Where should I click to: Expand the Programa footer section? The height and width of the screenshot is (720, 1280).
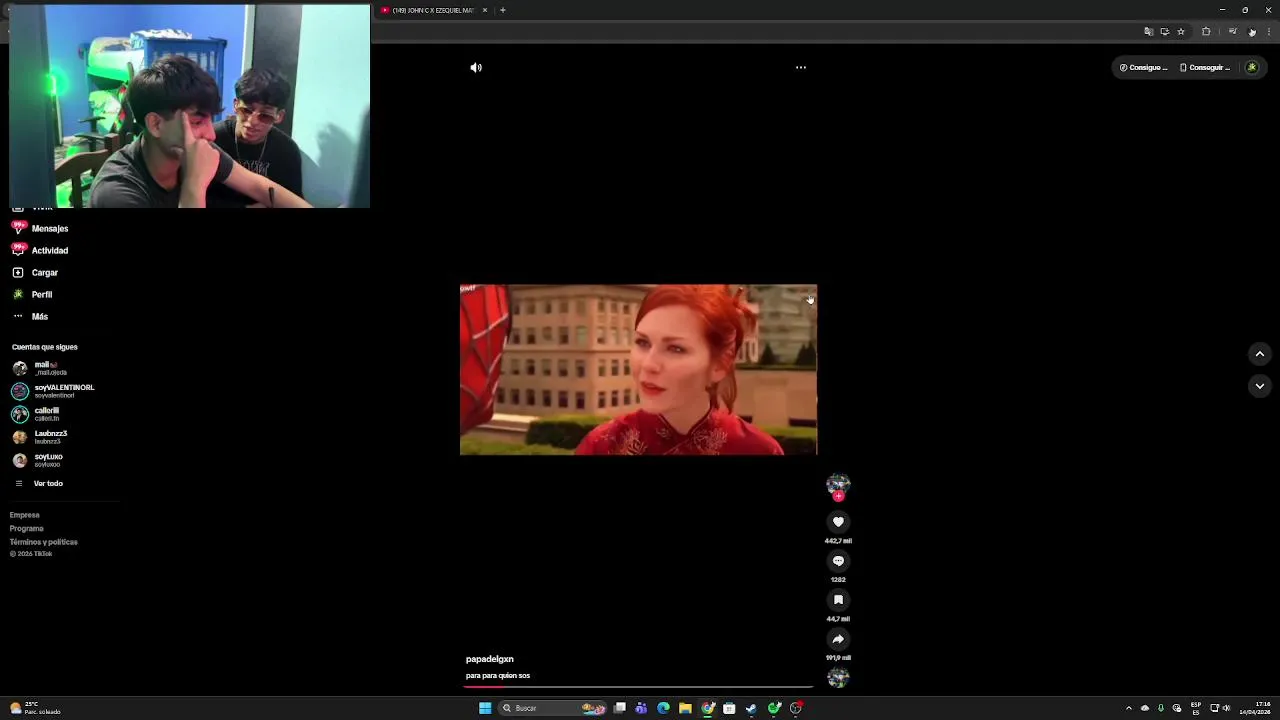tap(27, 528)
